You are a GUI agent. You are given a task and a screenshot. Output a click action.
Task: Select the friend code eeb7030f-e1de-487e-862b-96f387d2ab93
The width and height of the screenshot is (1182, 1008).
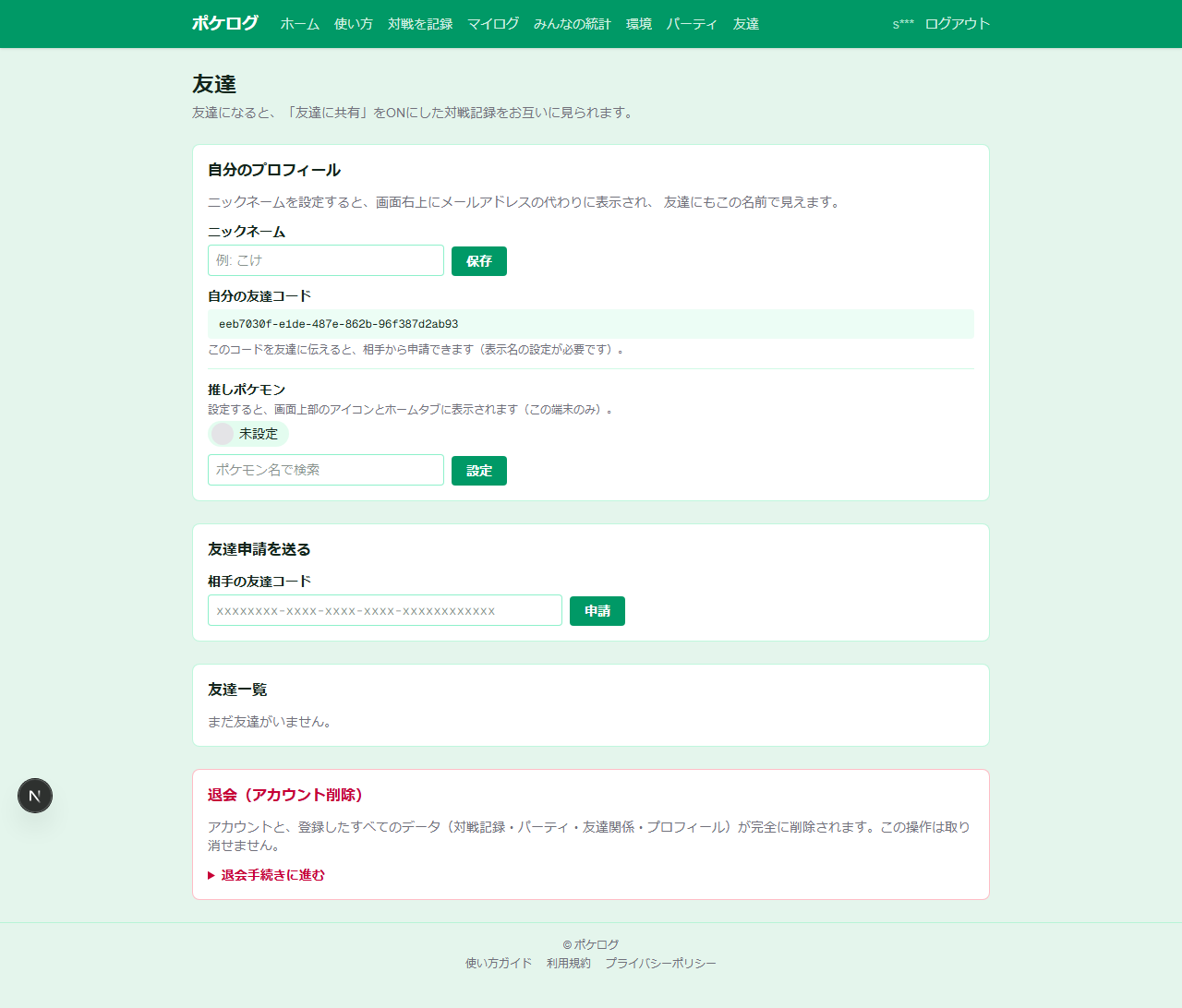339,324
